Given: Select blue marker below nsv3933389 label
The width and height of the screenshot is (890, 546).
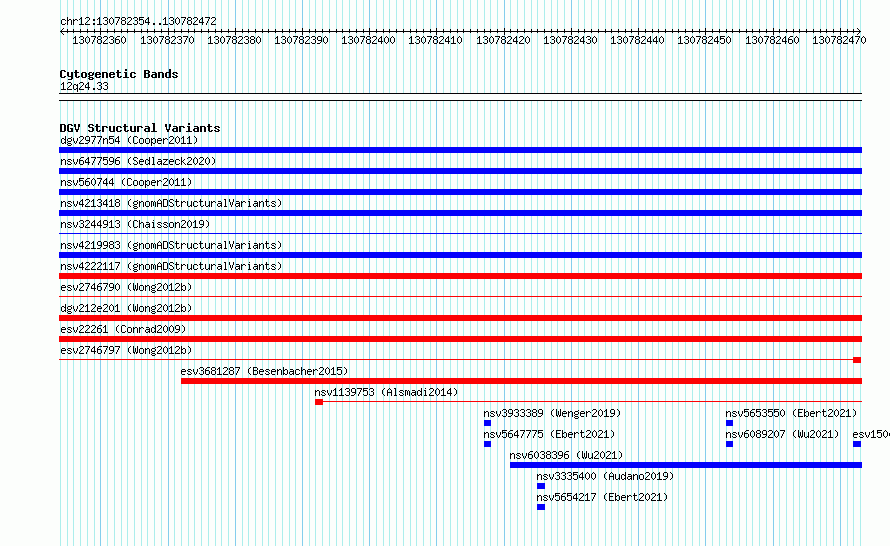Looking at the screenshot, I should [488, 423].
